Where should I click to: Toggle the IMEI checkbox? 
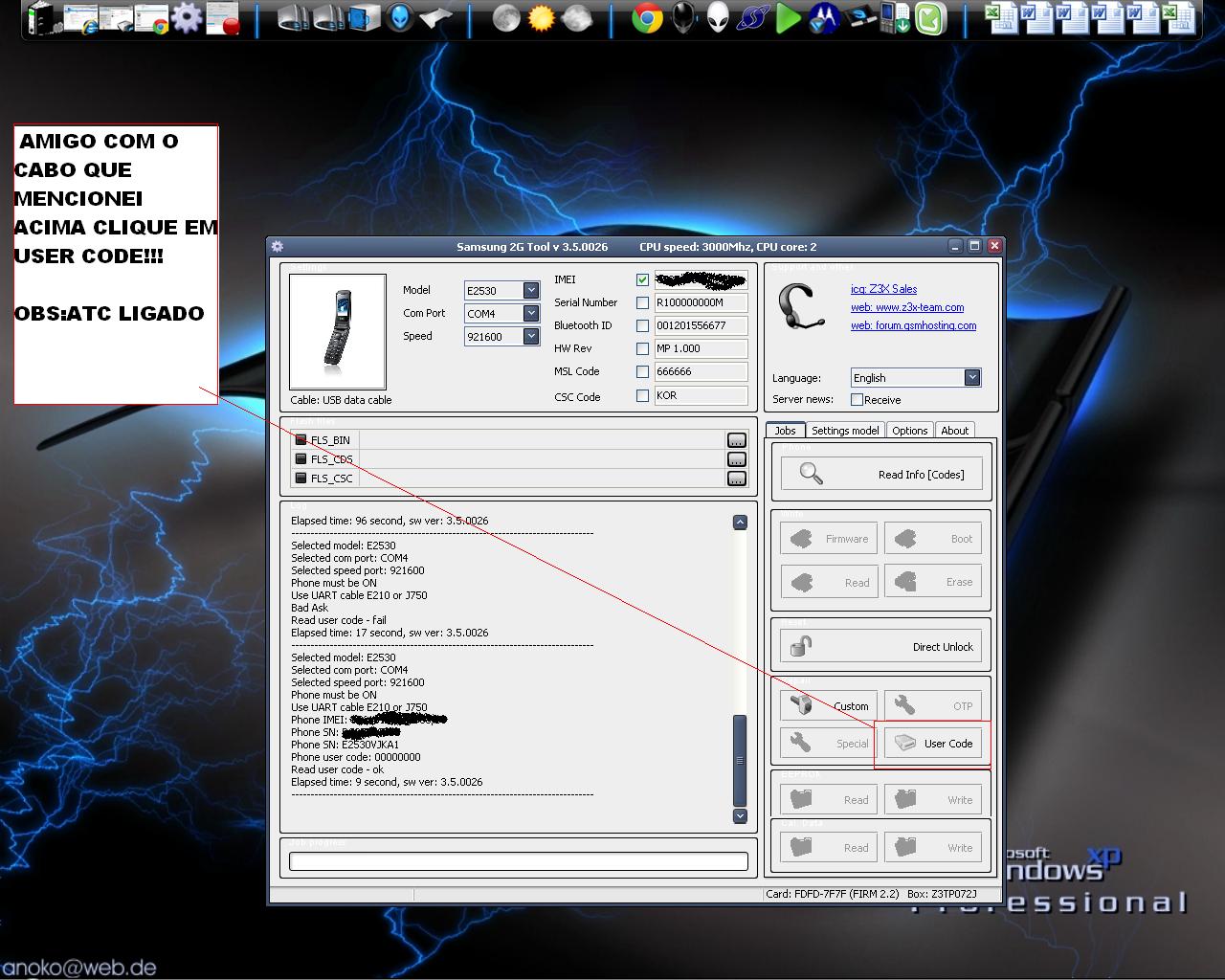(642, 279)
